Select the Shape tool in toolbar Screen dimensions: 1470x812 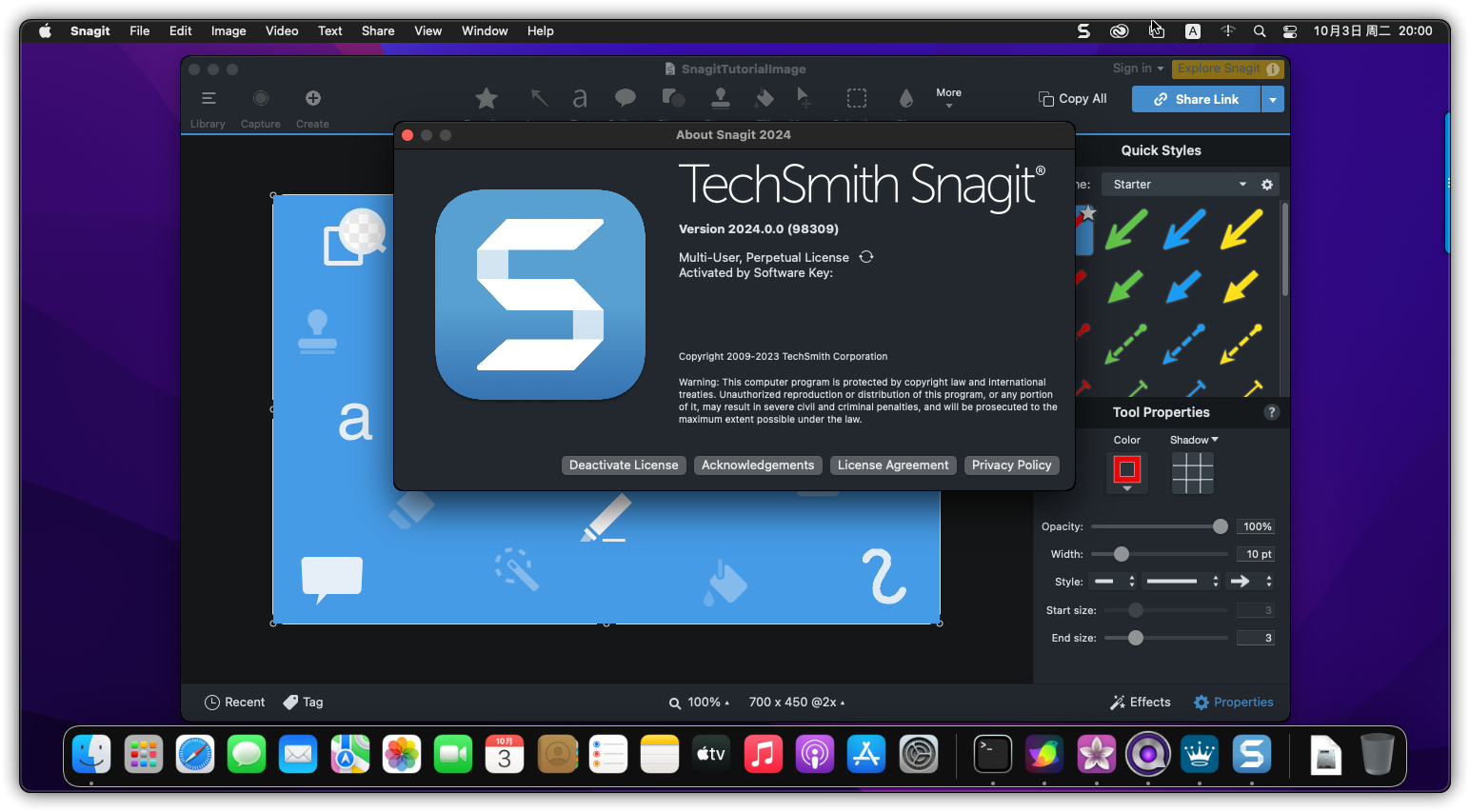click(x=673, y=98)
